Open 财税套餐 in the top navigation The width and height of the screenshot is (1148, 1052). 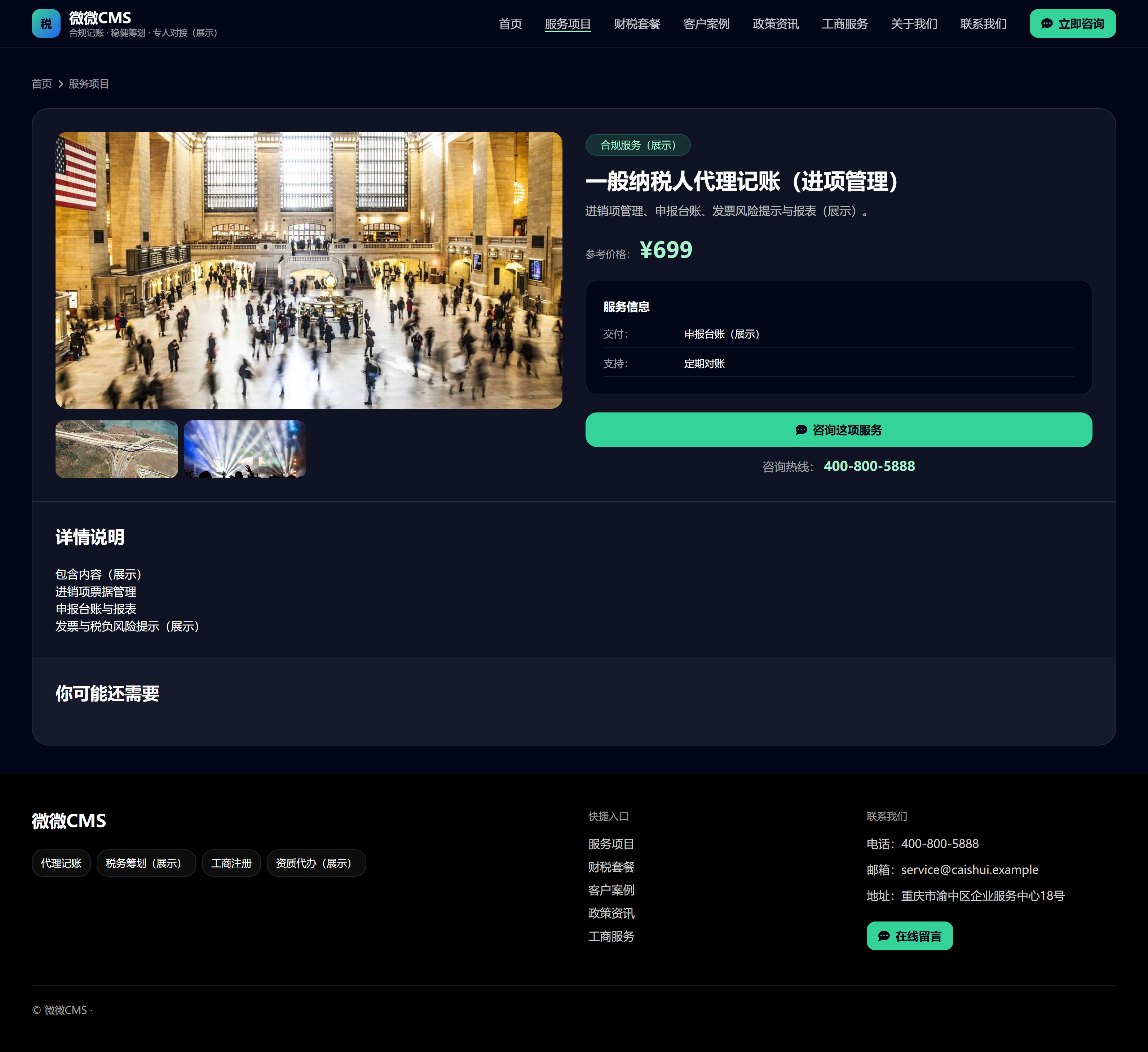click(637, 24)
